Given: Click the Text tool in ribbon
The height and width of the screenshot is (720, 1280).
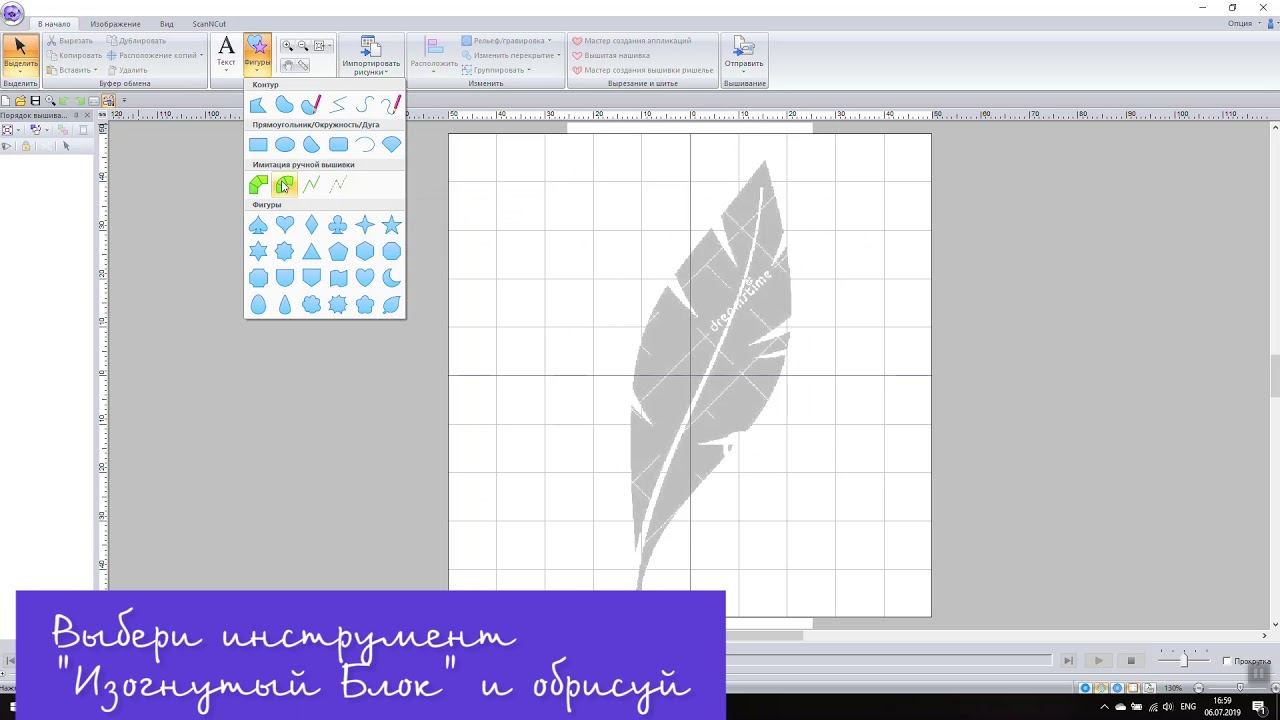Looking at the screenshot, I should tap(227, 53).
